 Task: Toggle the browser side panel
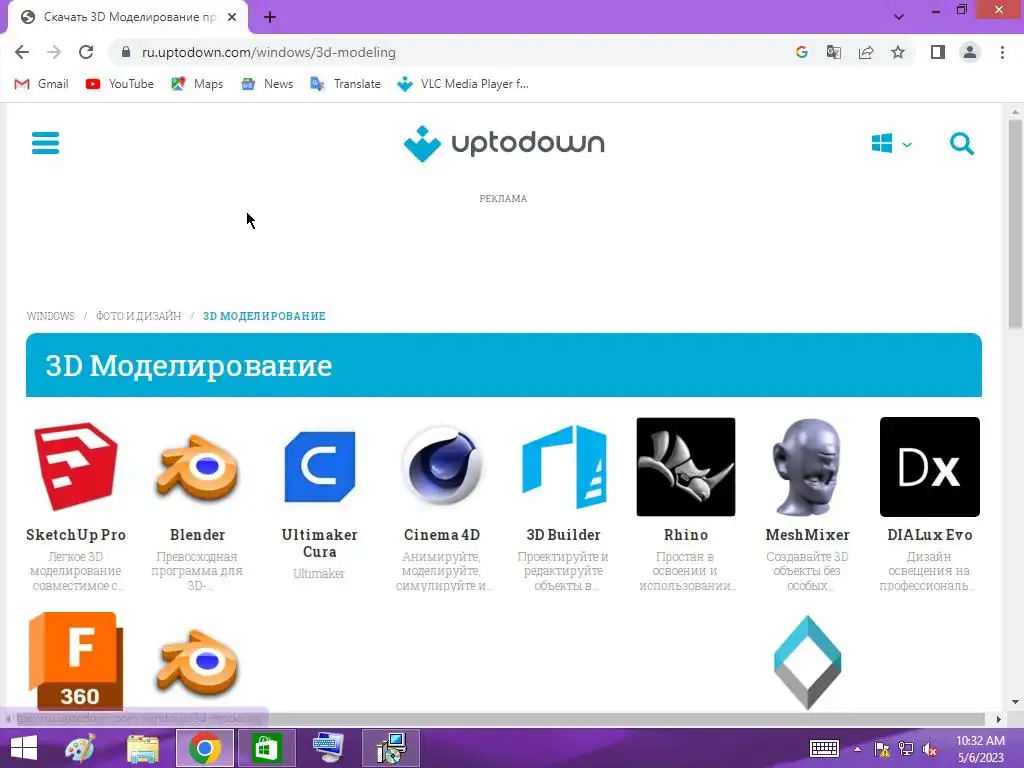(x=938, y=52)
